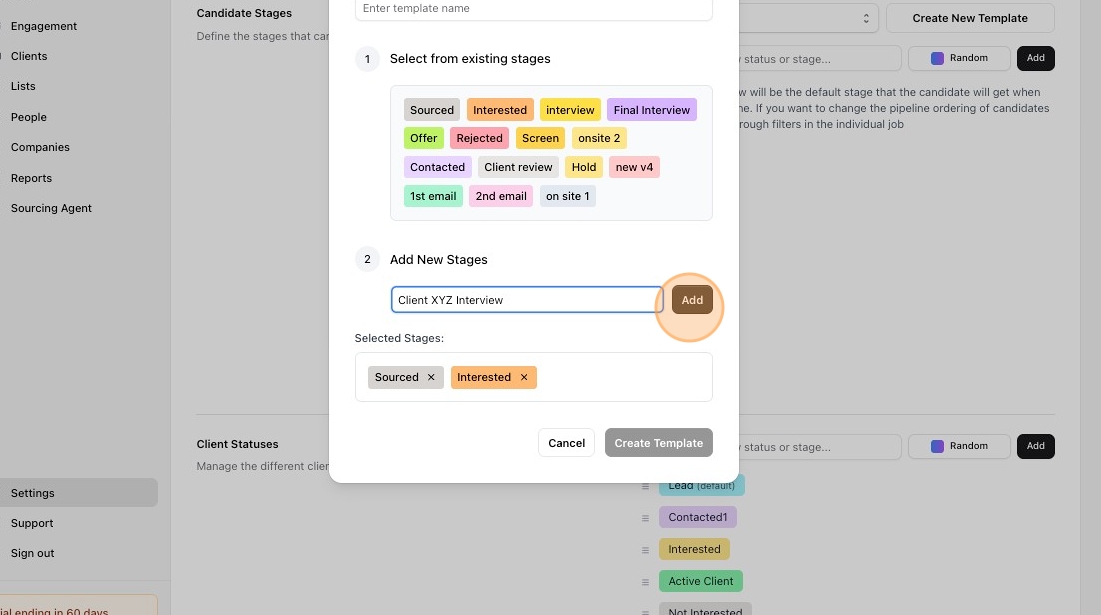Select the Screen stage chip
This screenshot has height=615, width=1101.
[x=541, y=138]
